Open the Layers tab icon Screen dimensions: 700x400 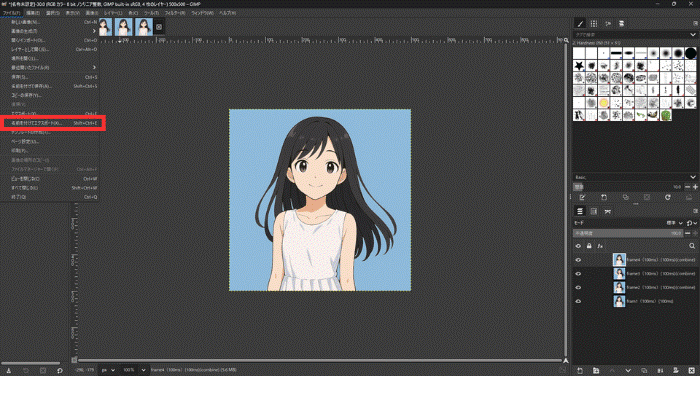580,211
